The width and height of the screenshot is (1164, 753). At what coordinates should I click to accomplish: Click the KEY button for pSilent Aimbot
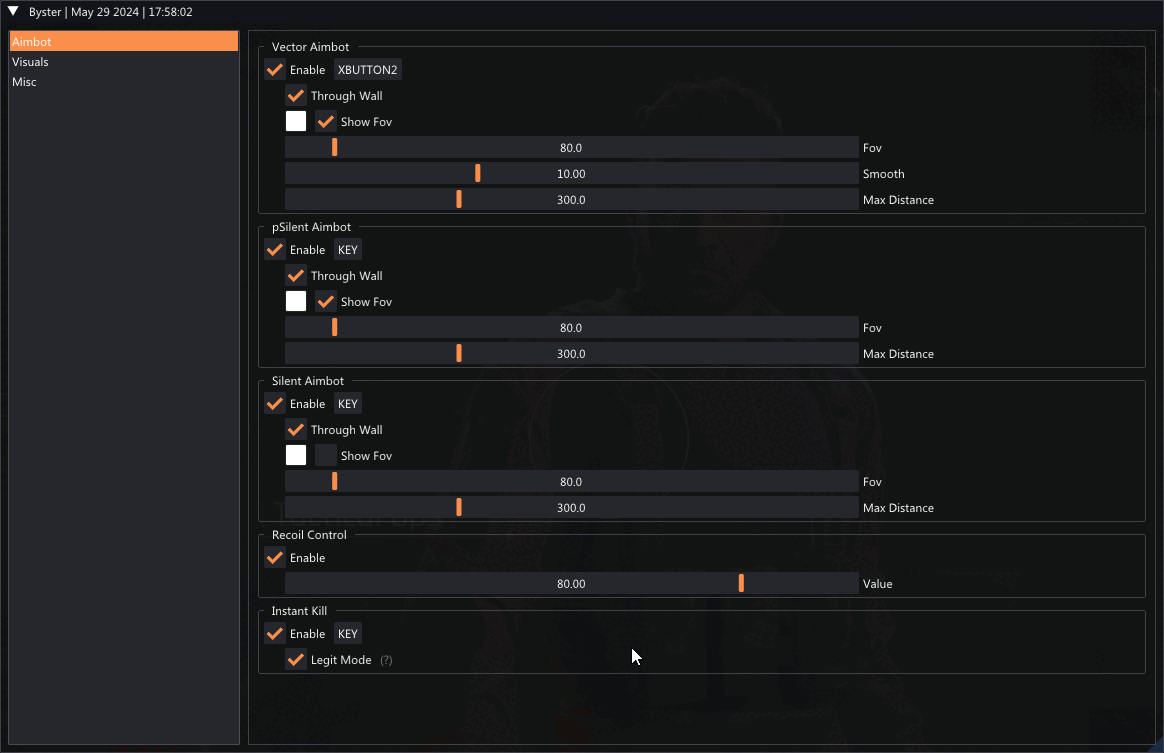pos(347,250)
